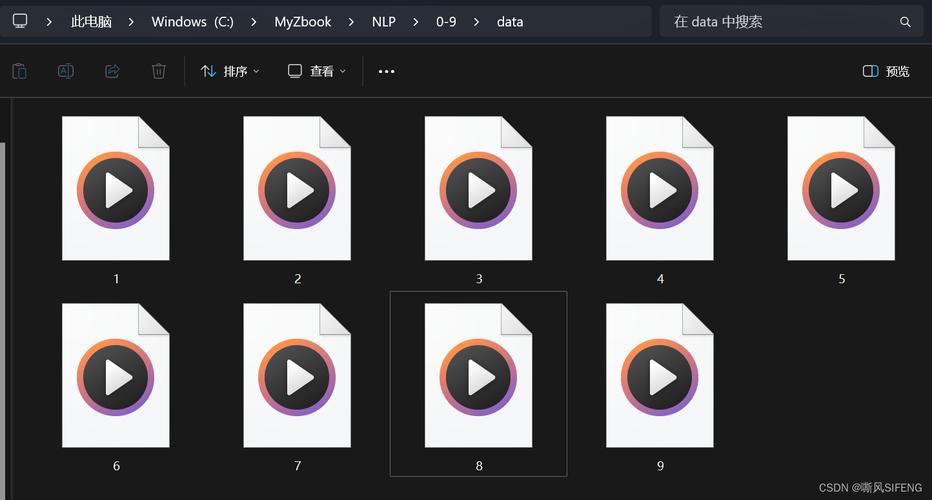This screenshot has width=932, height=500.
Task: Click the Paste clipboard icon in toolbar
Action: (x=20, y=71)
